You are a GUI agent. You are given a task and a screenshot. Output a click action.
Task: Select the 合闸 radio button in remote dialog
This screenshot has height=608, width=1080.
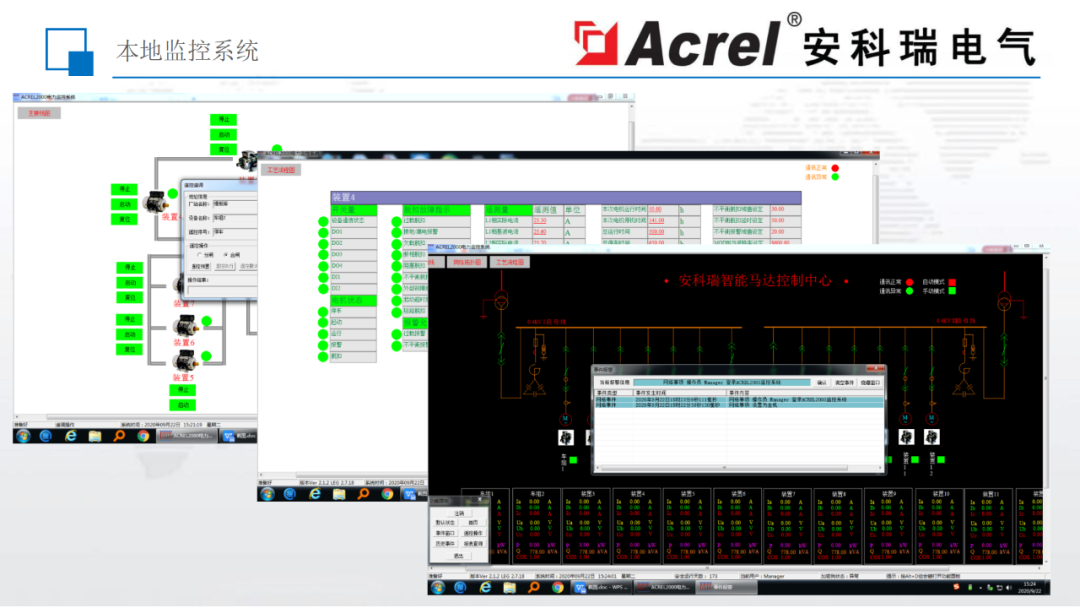click(225, 255)
